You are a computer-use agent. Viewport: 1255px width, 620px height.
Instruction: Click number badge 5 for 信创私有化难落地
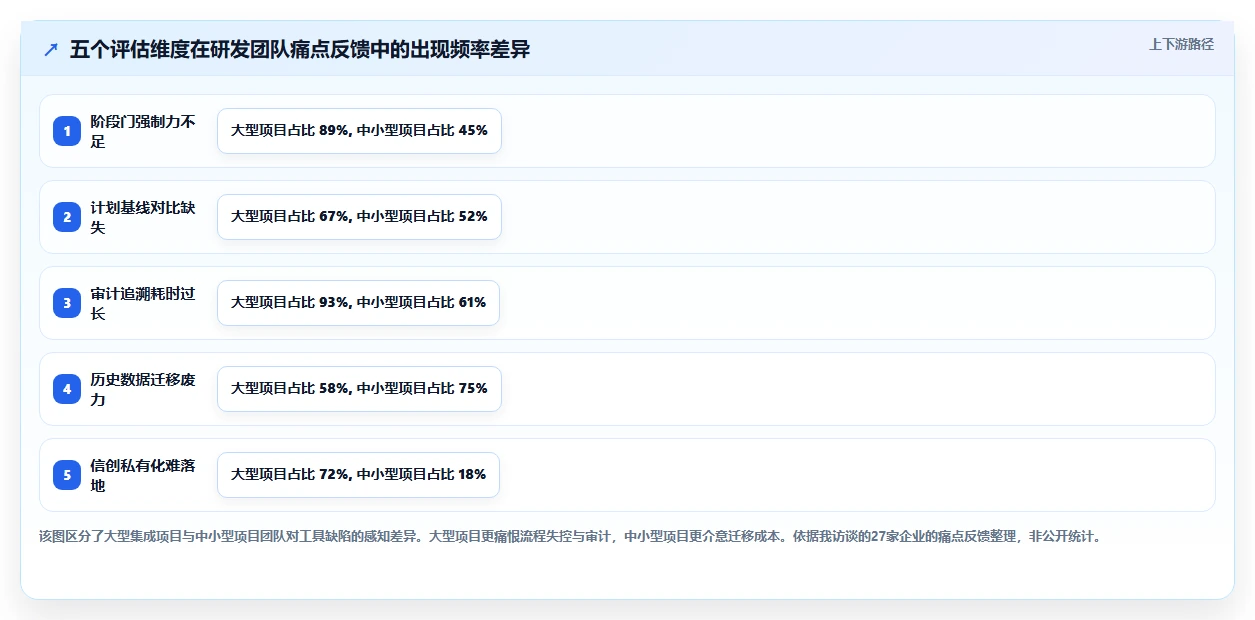click(67, 475)
